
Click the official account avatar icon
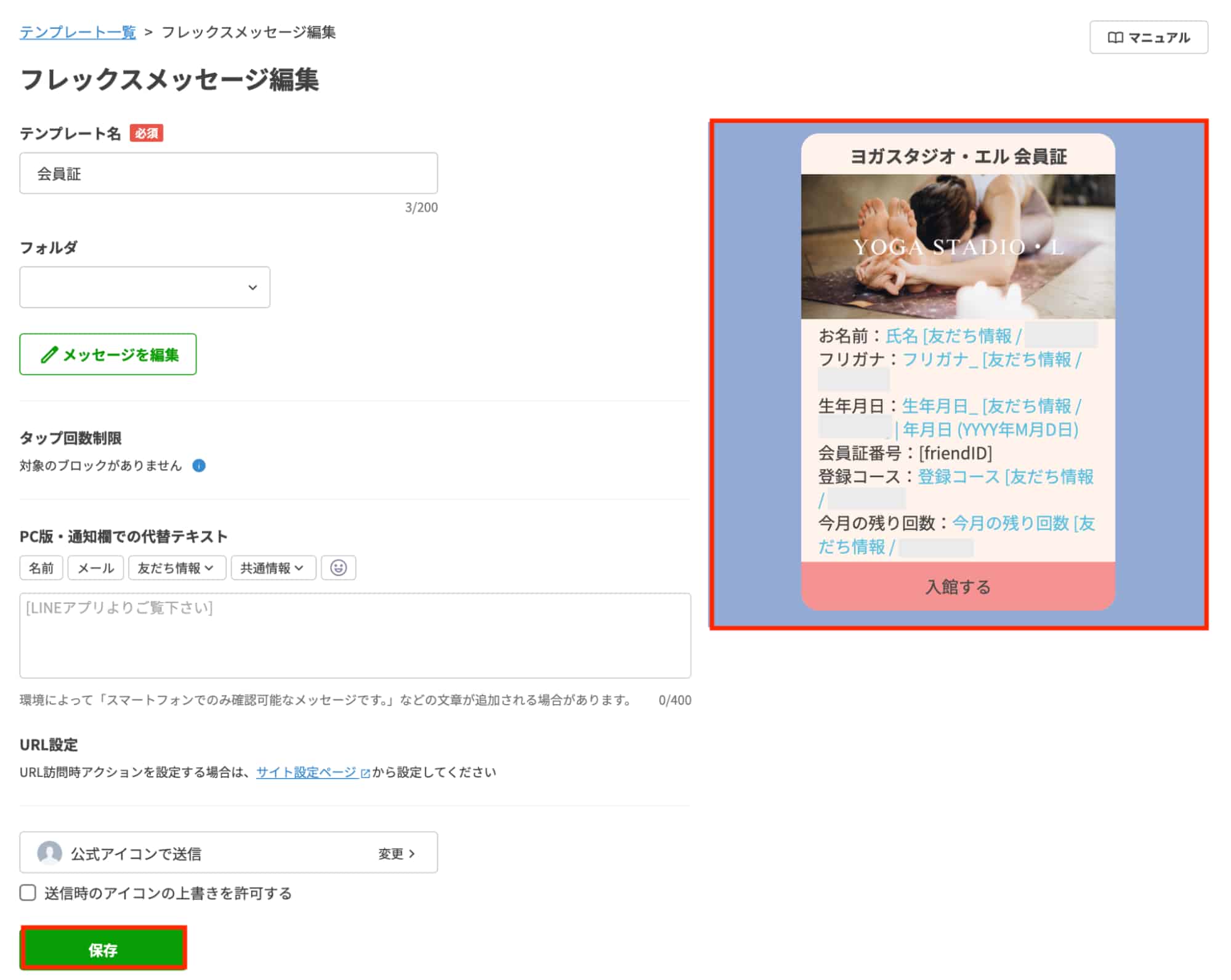pos(49,853)
